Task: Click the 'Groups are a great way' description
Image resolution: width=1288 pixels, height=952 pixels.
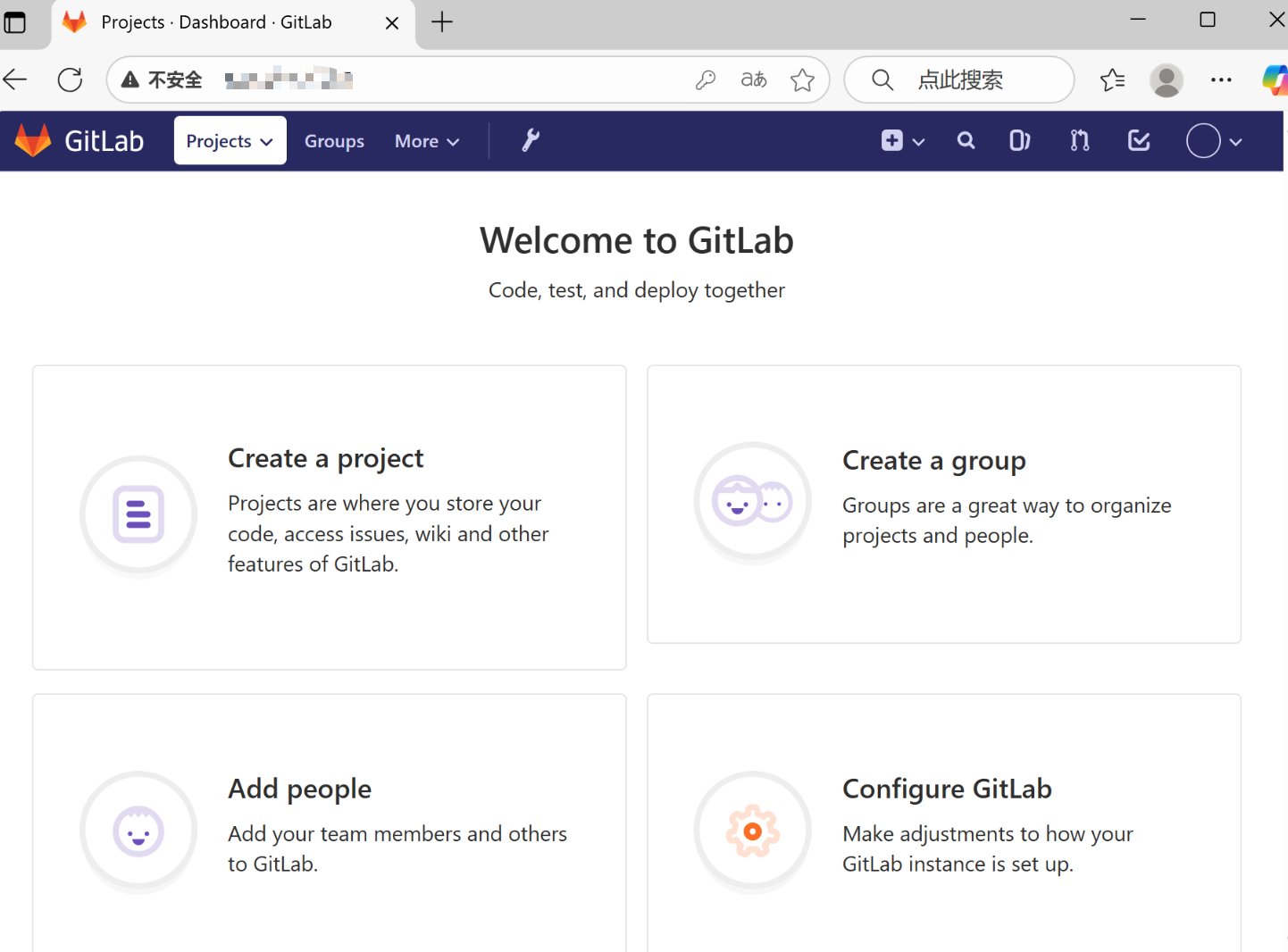Action: click(x=1007, y=521)
